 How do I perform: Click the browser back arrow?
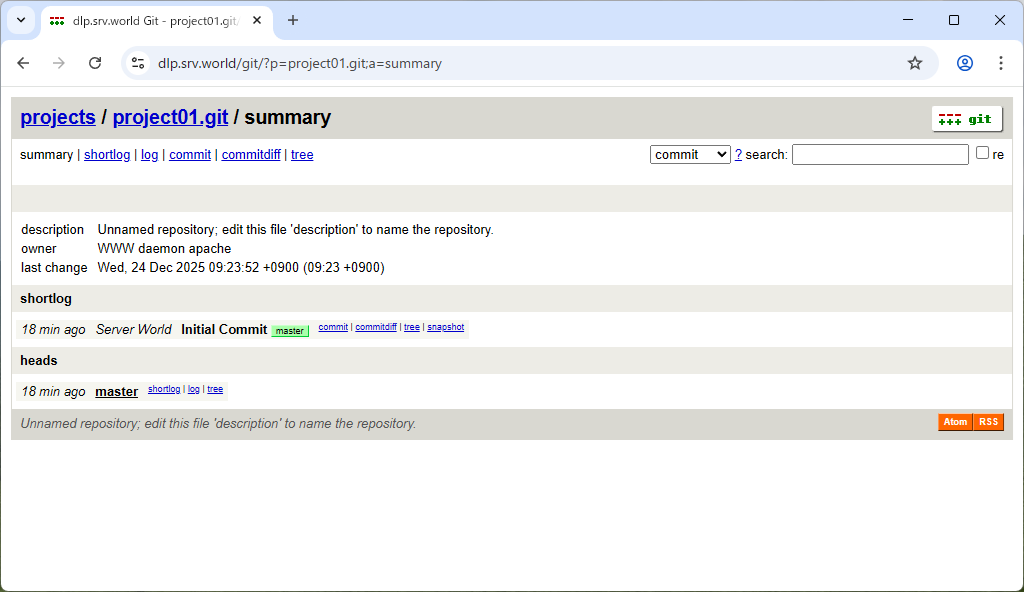coord(24,63)
